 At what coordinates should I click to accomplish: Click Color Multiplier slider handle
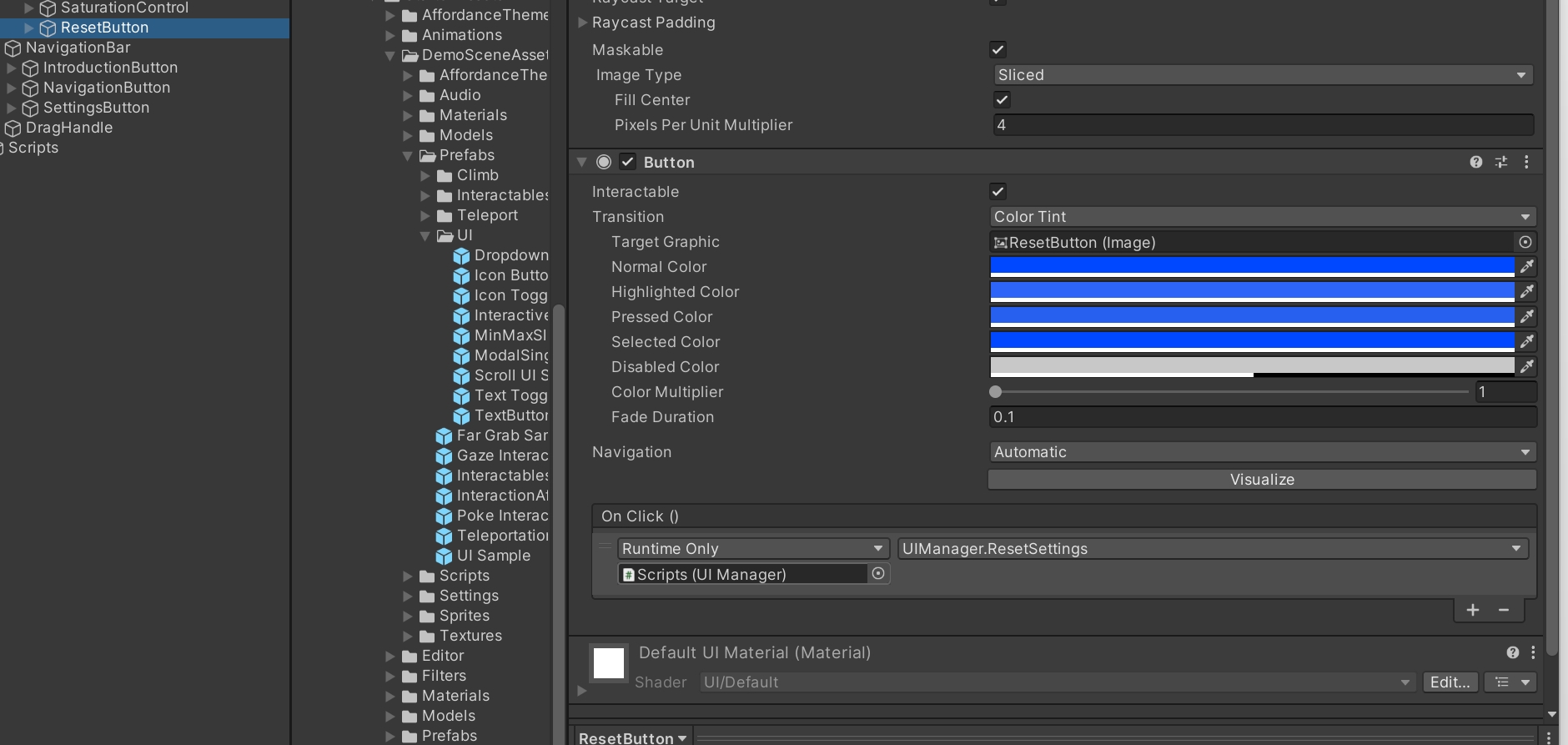(995, 391)
